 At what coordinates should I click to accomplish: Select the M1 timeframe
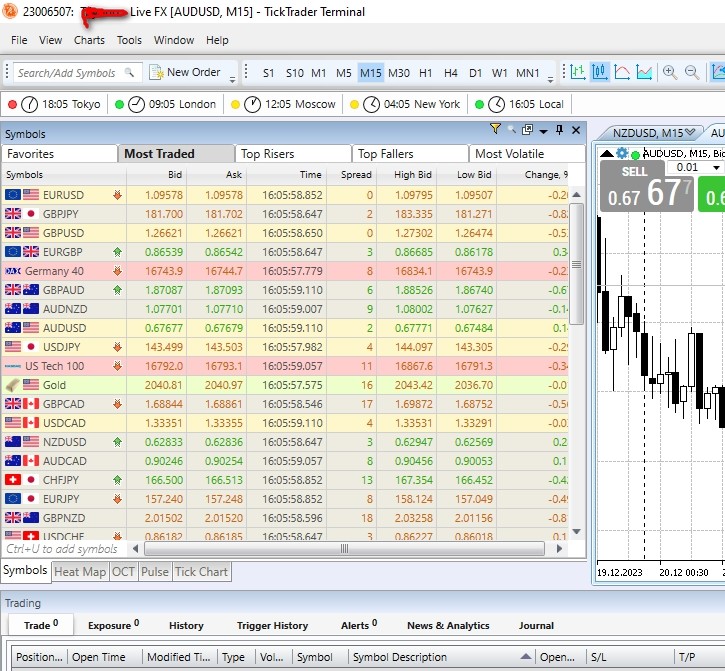pos(319,73)
